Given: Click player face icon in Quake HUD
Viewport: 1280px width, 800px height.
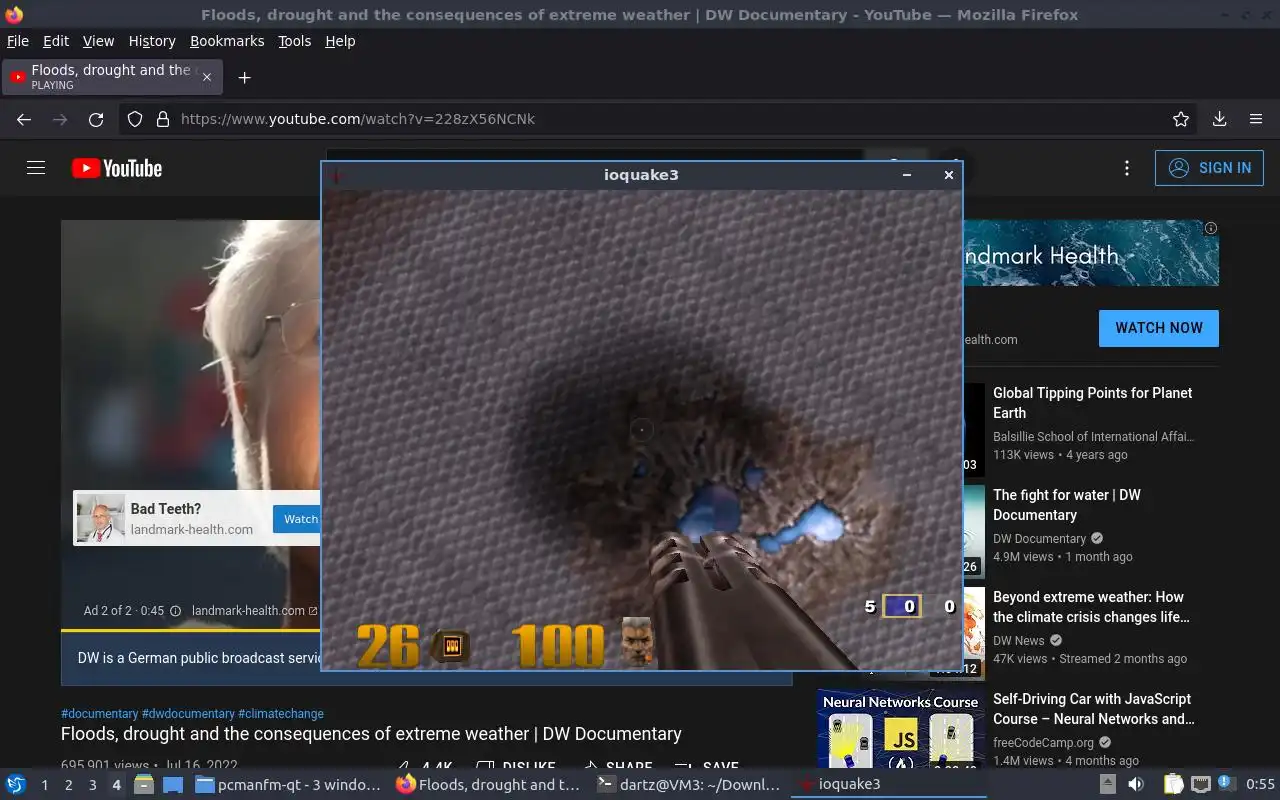Looking at the screenshot, I should coord(638,642).
